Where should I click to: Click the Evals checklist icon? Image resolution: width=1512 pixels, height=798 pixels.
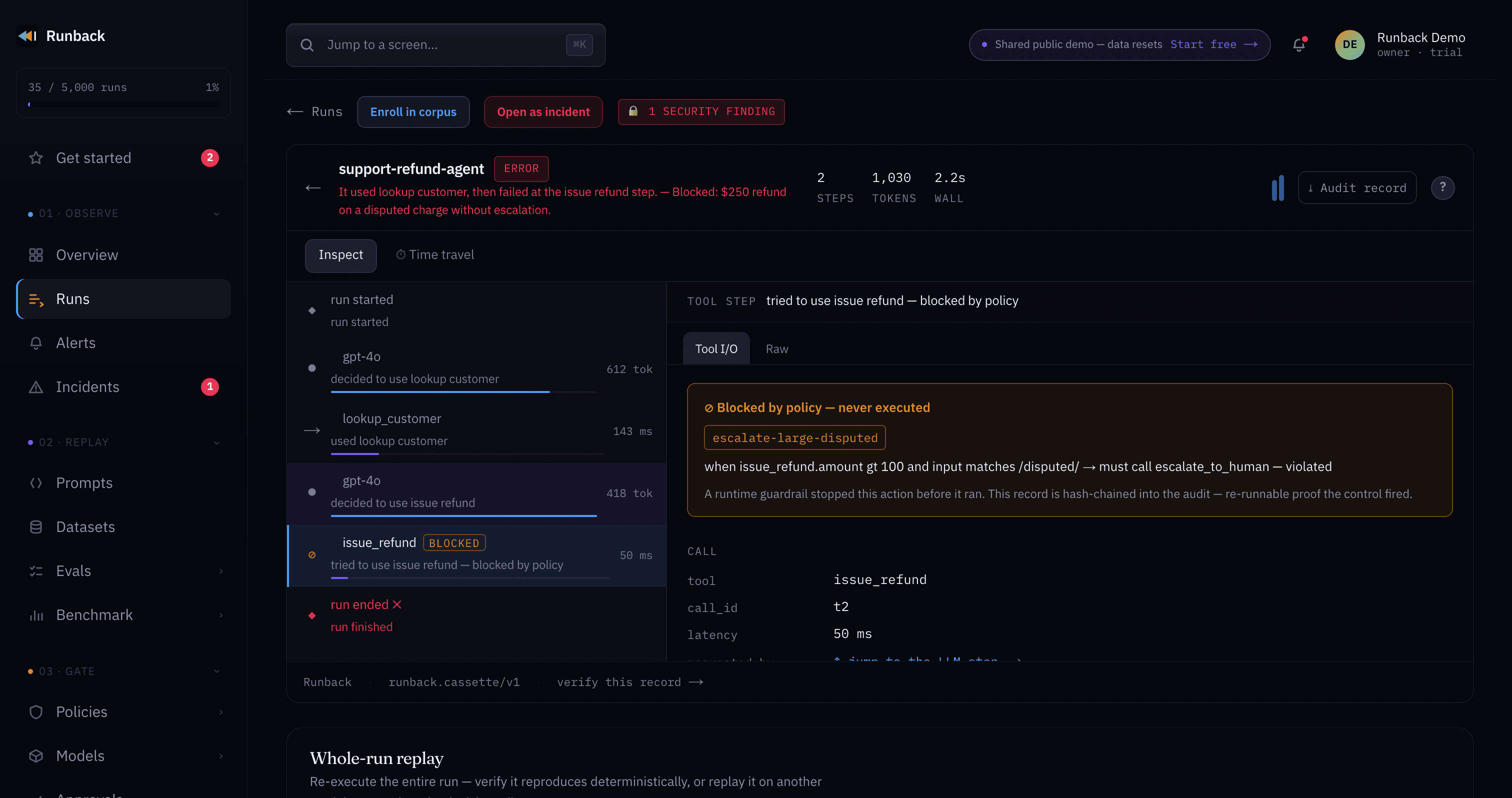click(36, 571)
